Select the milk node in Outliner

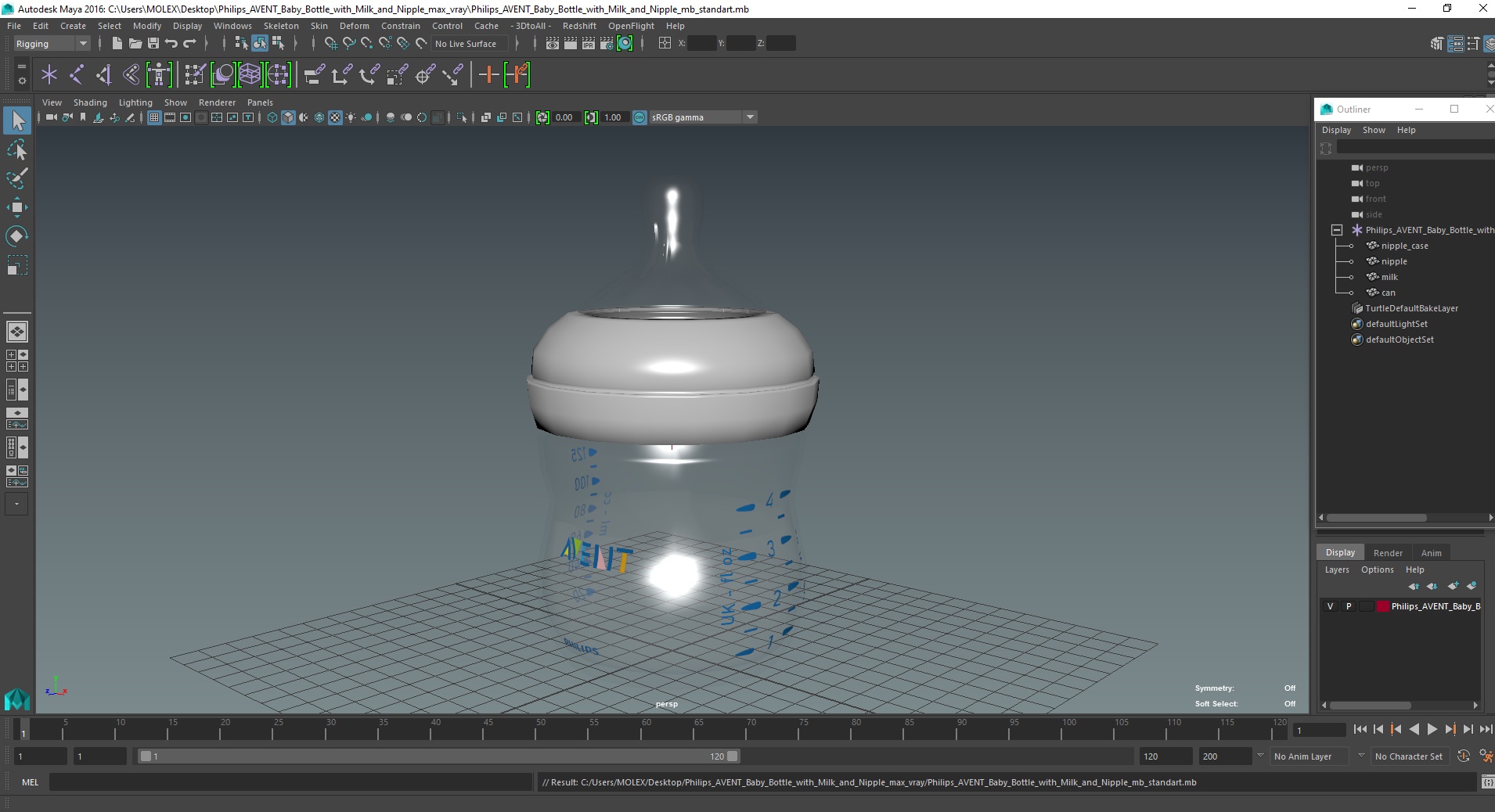pos(1389,277)
